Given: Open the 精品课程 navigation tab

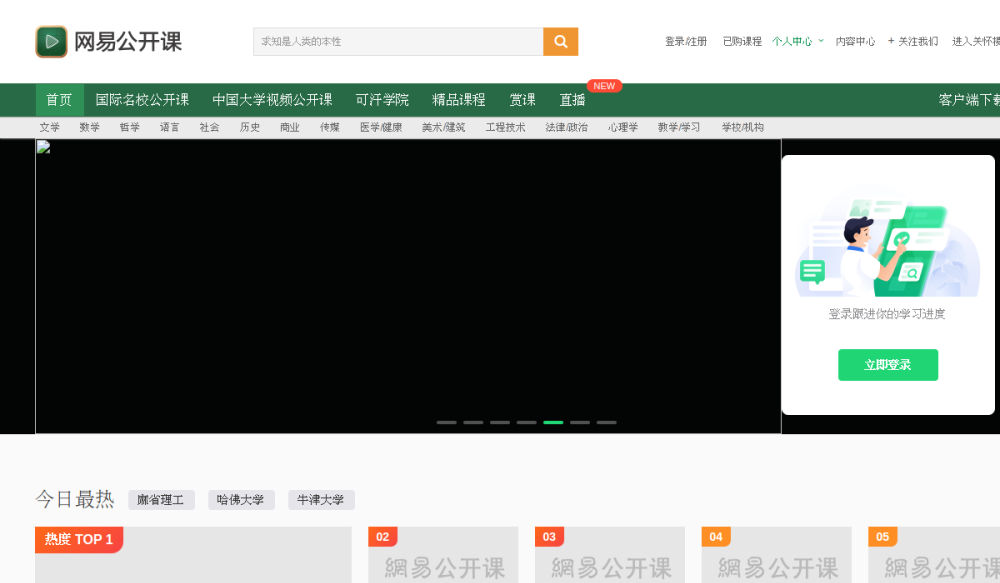Looking at the screenshot, I should coord(459,100).
